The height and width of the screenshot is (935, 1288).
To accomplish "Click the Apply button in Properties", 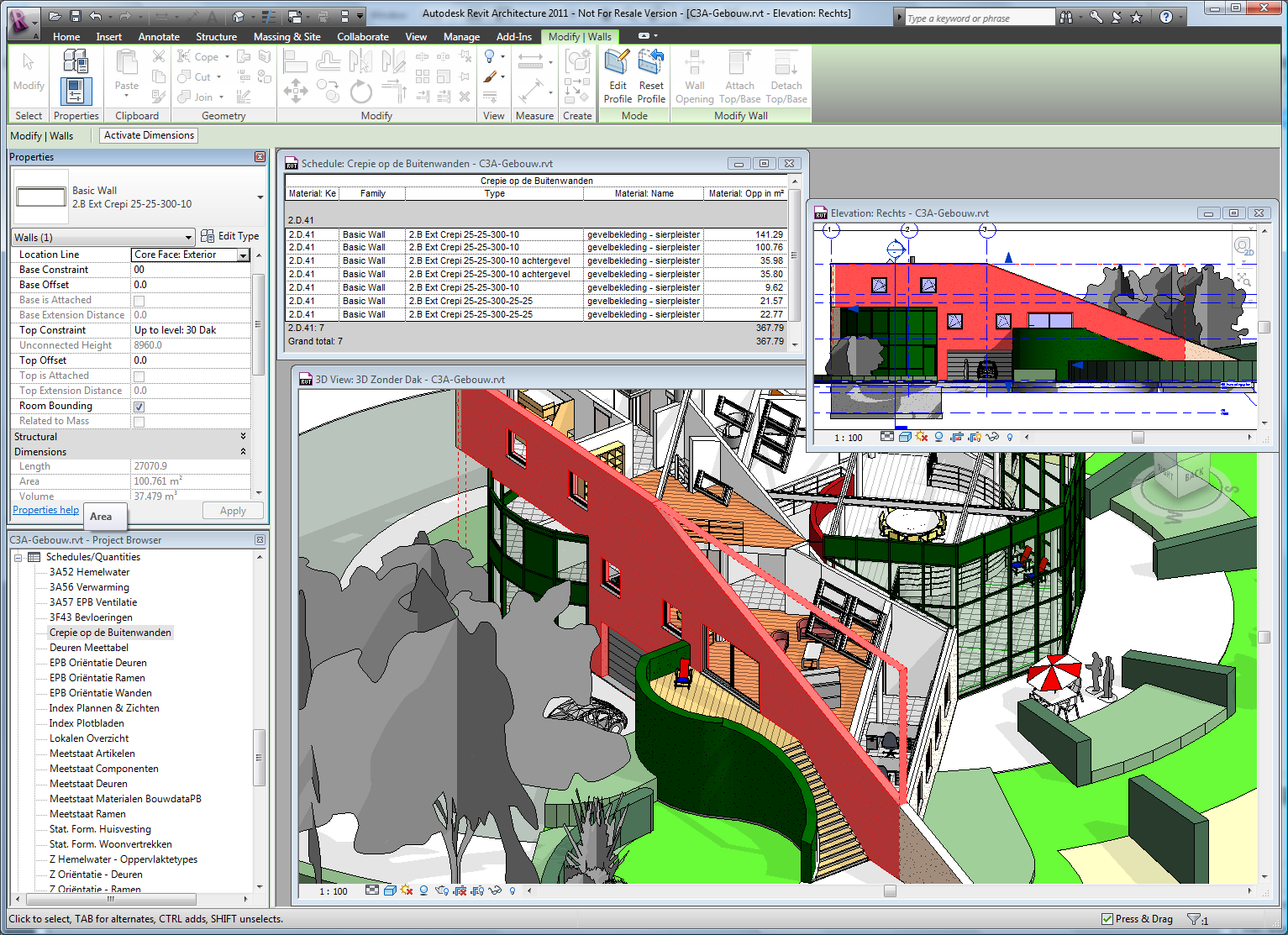I will (233, 511).
